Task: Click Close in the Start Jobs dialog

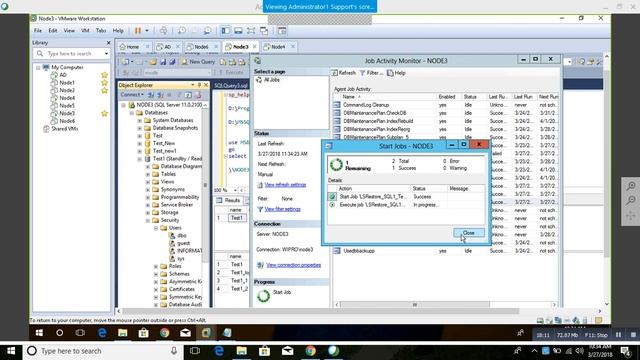Action: pos(469,233)
